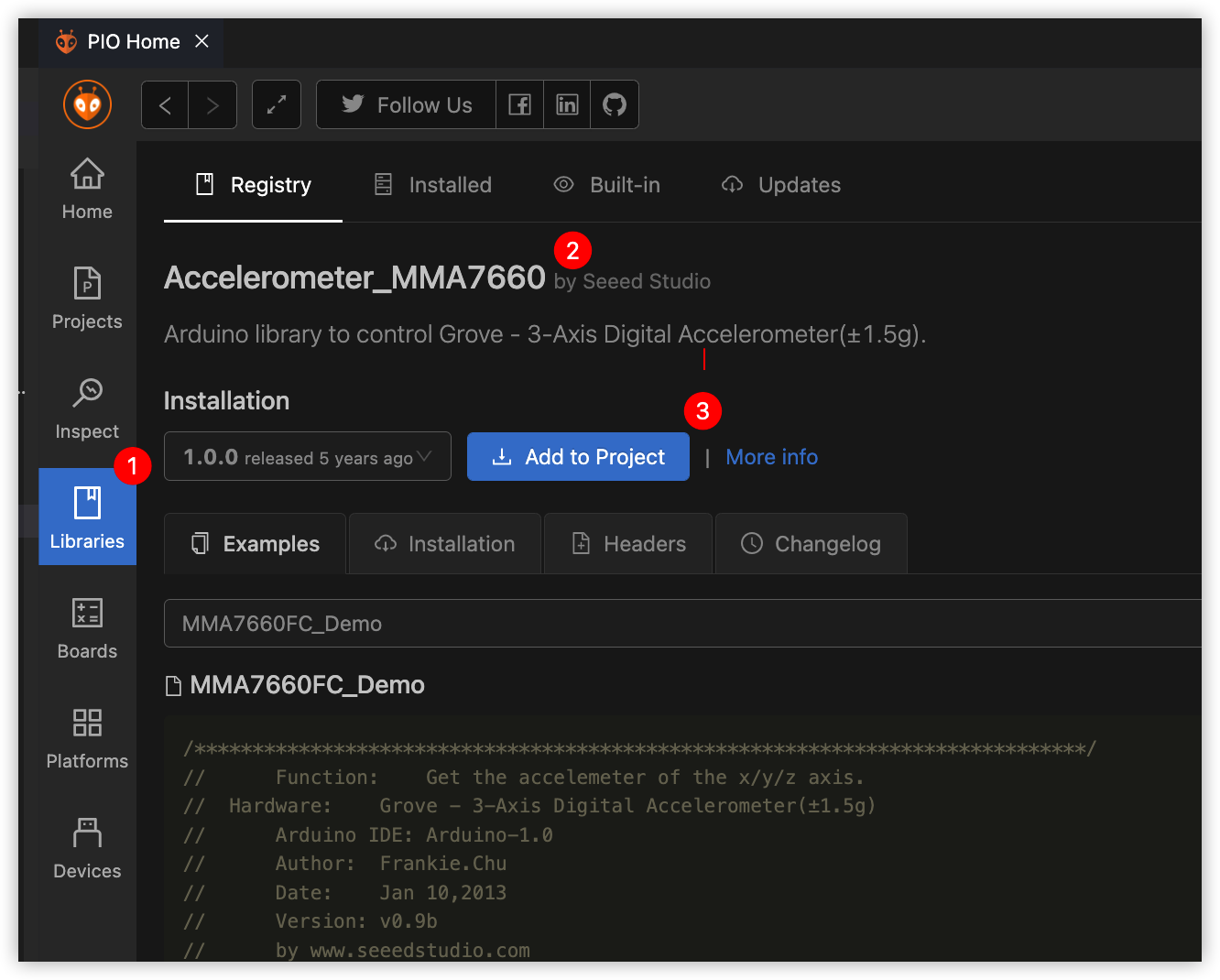This screenshot has width=1220, height=980.
Task: Select the Installation tab
Action: point(445,544)
